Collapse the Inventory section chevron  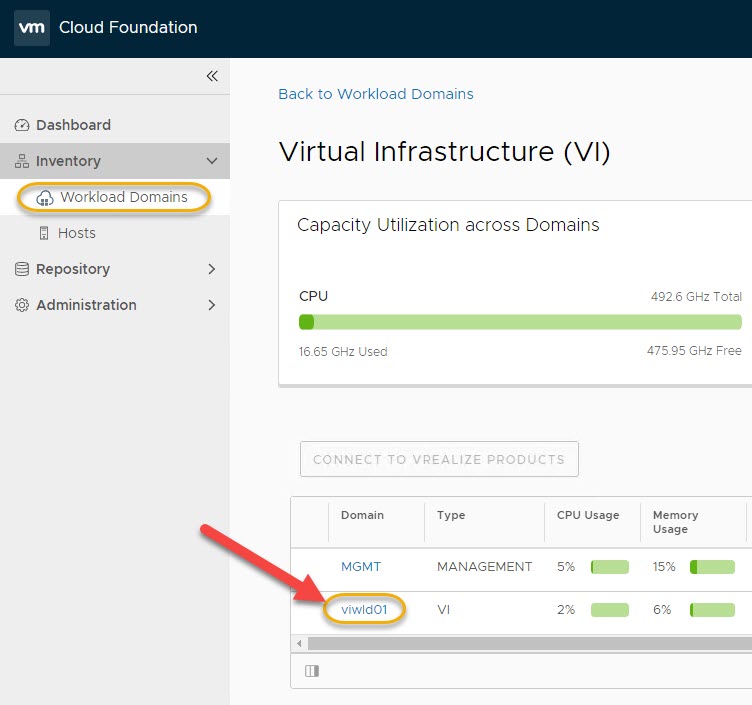(x=211, y=161)
